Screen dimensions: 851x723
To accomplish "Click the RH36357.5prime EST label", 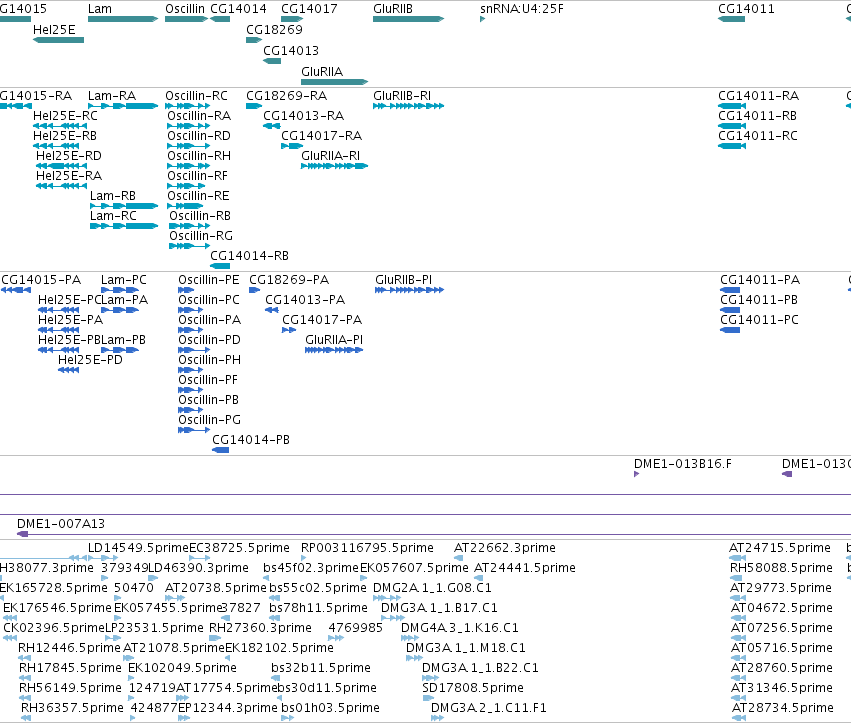I will coord(73,708).
